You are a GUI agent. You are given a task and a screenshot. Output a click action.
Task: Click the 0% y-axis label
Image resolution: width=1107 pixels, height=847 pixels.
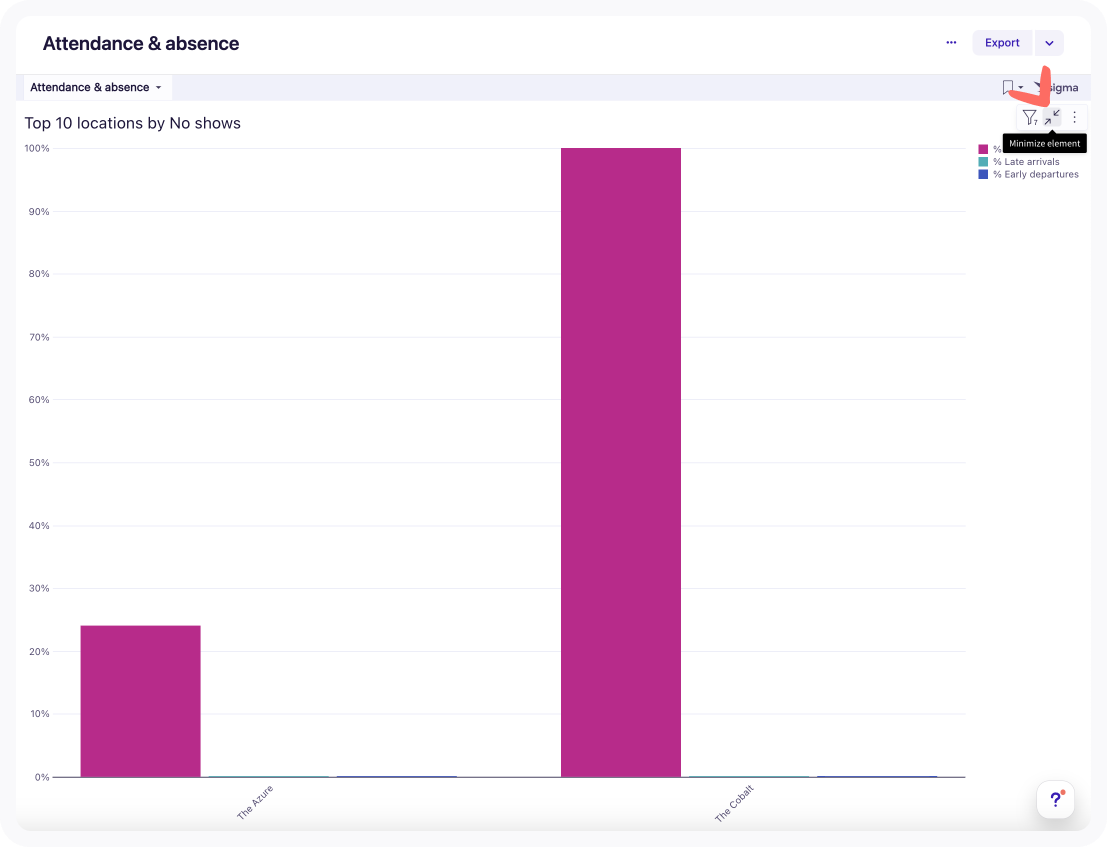42,777
